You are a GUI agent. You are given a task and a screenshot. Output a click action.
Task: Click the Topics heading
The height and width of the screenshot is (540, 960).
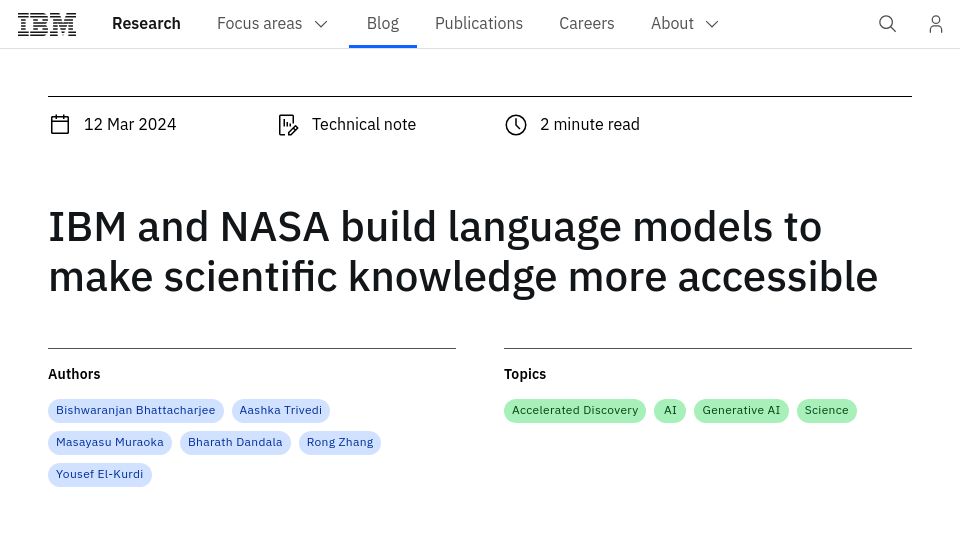525,374
